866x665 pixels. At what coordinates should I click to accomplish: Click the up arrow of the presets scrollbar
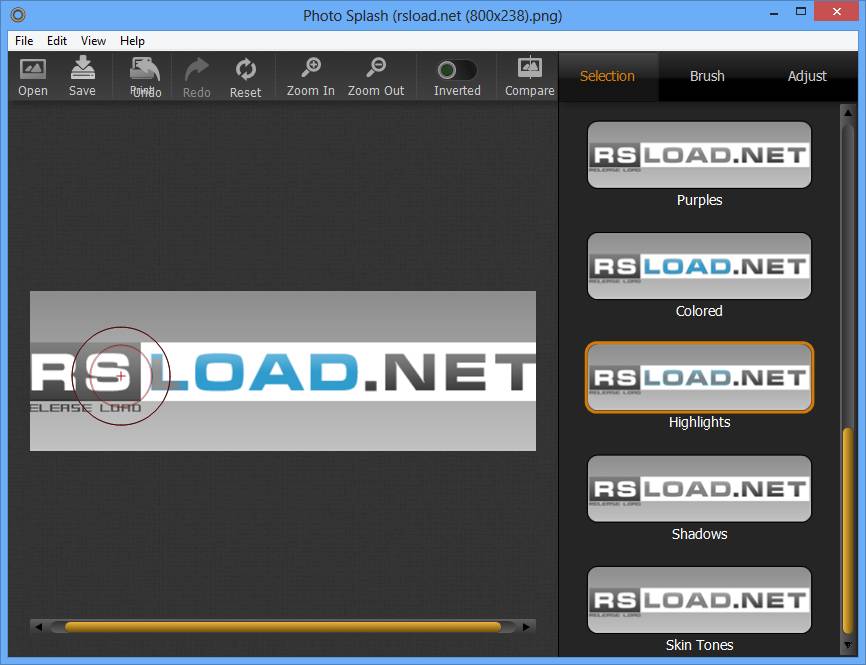(848, 113)
